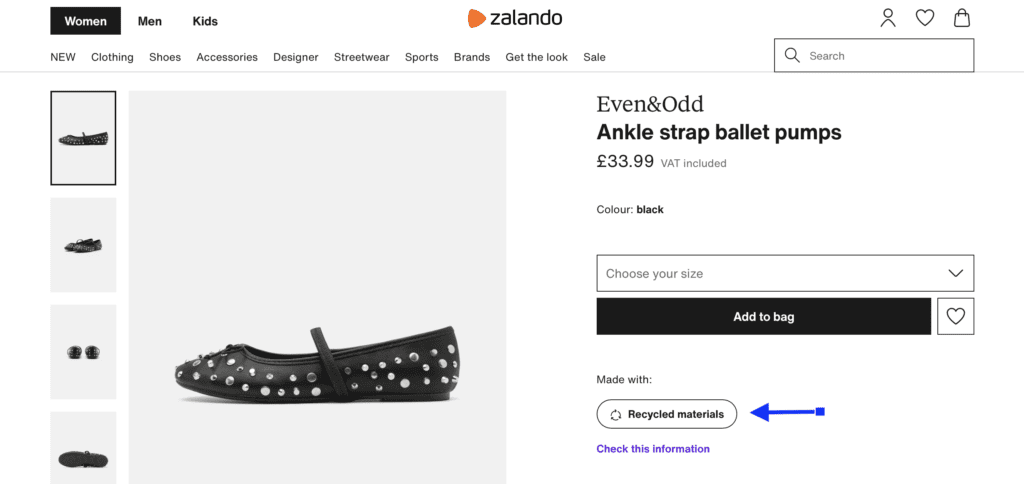
Task: Select the second shoe thumbnail
Action: point(83,245)
